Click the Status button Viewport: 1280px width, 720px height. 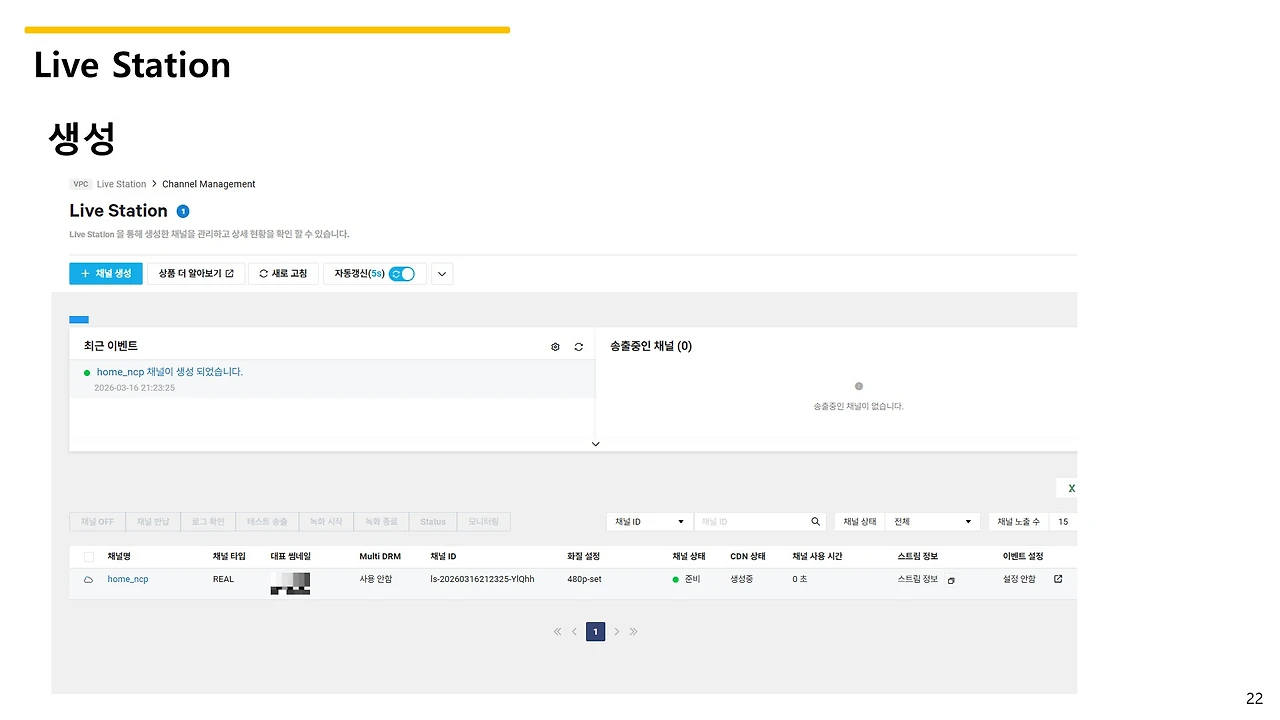click(x=433, y=522)
